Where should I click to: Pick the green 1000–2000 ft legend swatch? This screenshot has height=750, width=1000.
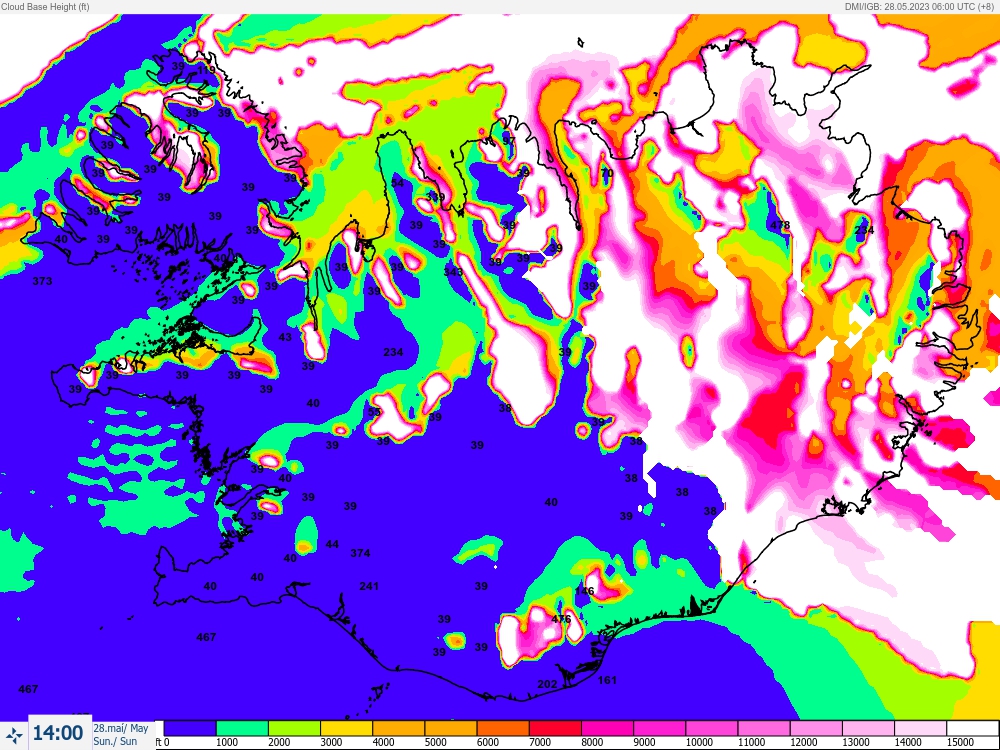pos(242,728)
